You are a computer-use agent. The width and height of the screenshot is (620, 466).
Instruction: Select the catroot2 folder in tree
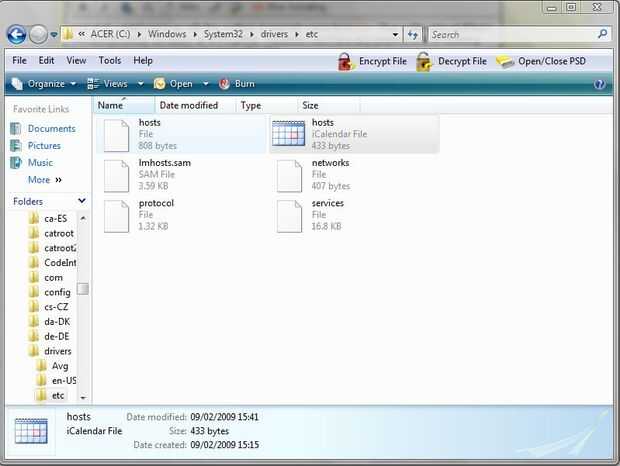[x=53, y=248]
